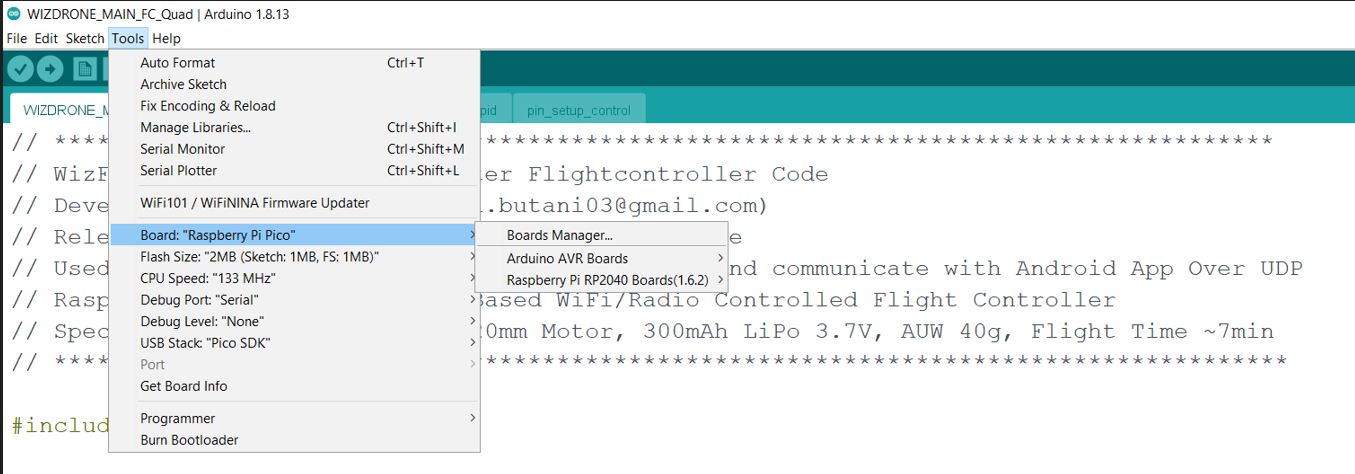The height and width of the screenshot is (474, 1355).
Task: Choose Auto Format from Tools menu
Action: [x=294, y=63]
